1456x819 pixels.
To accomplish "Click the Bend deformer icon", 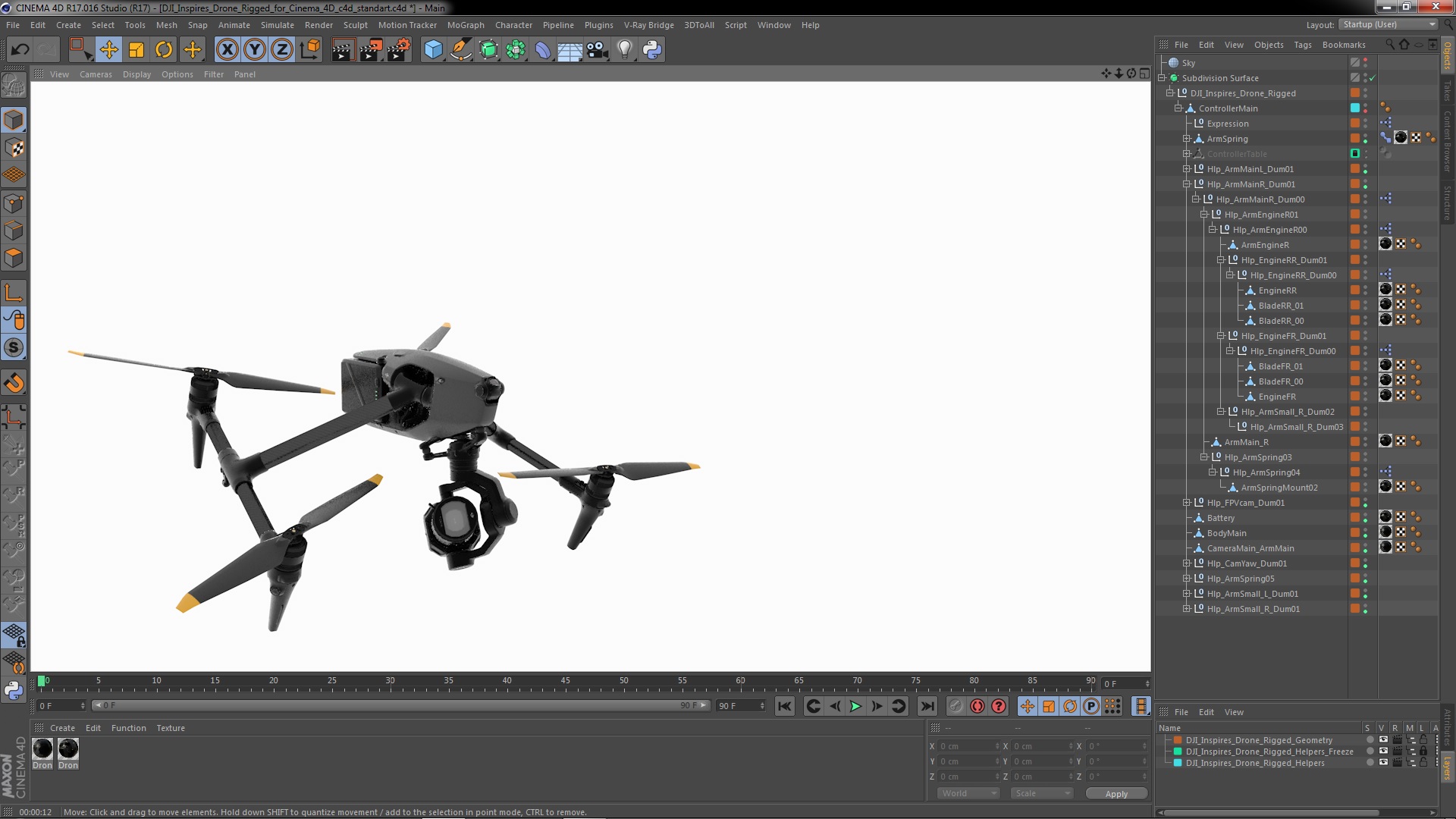I will 543,50.
